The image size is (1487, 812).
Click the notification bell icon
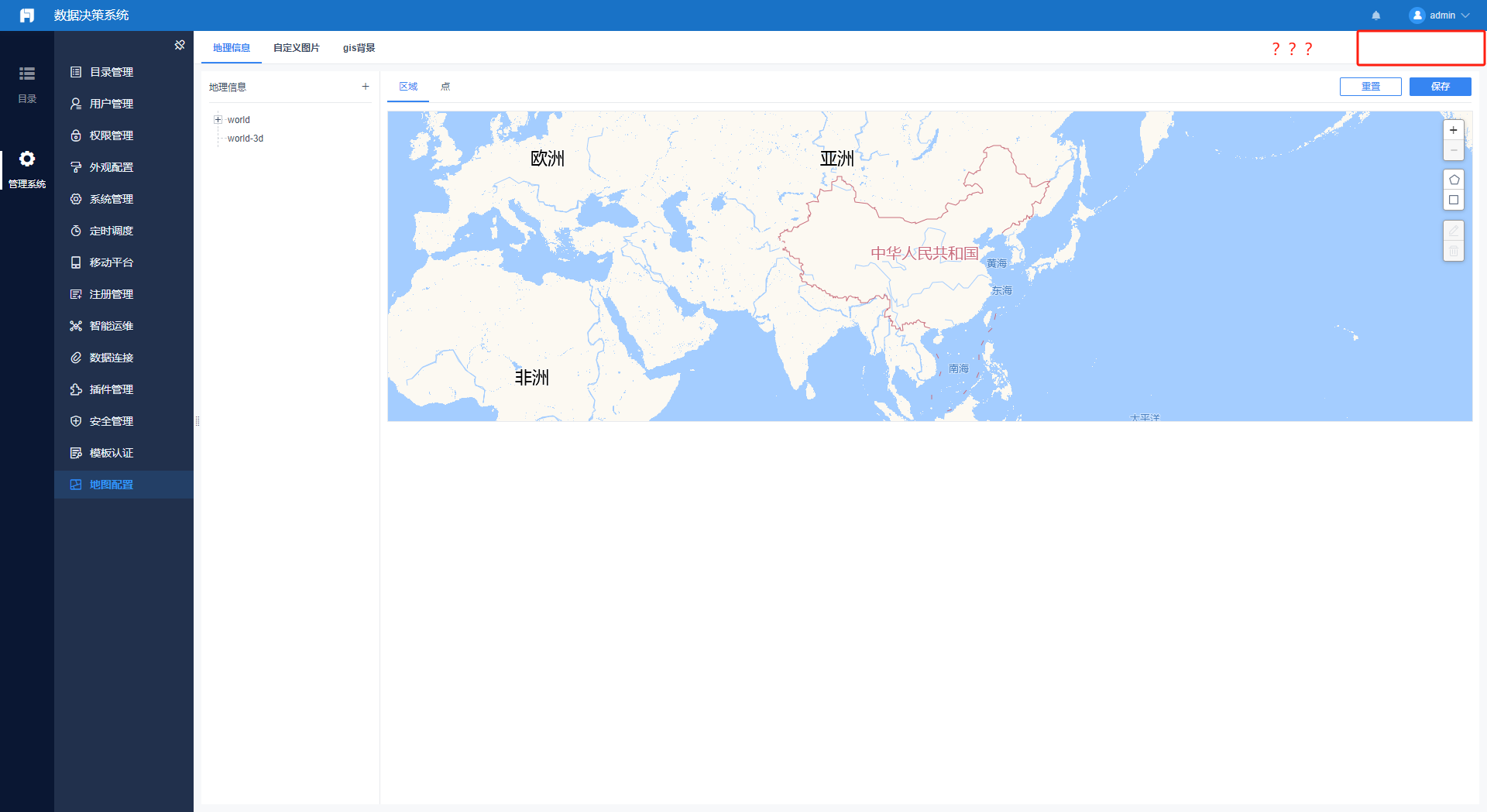pos(1376,15)
